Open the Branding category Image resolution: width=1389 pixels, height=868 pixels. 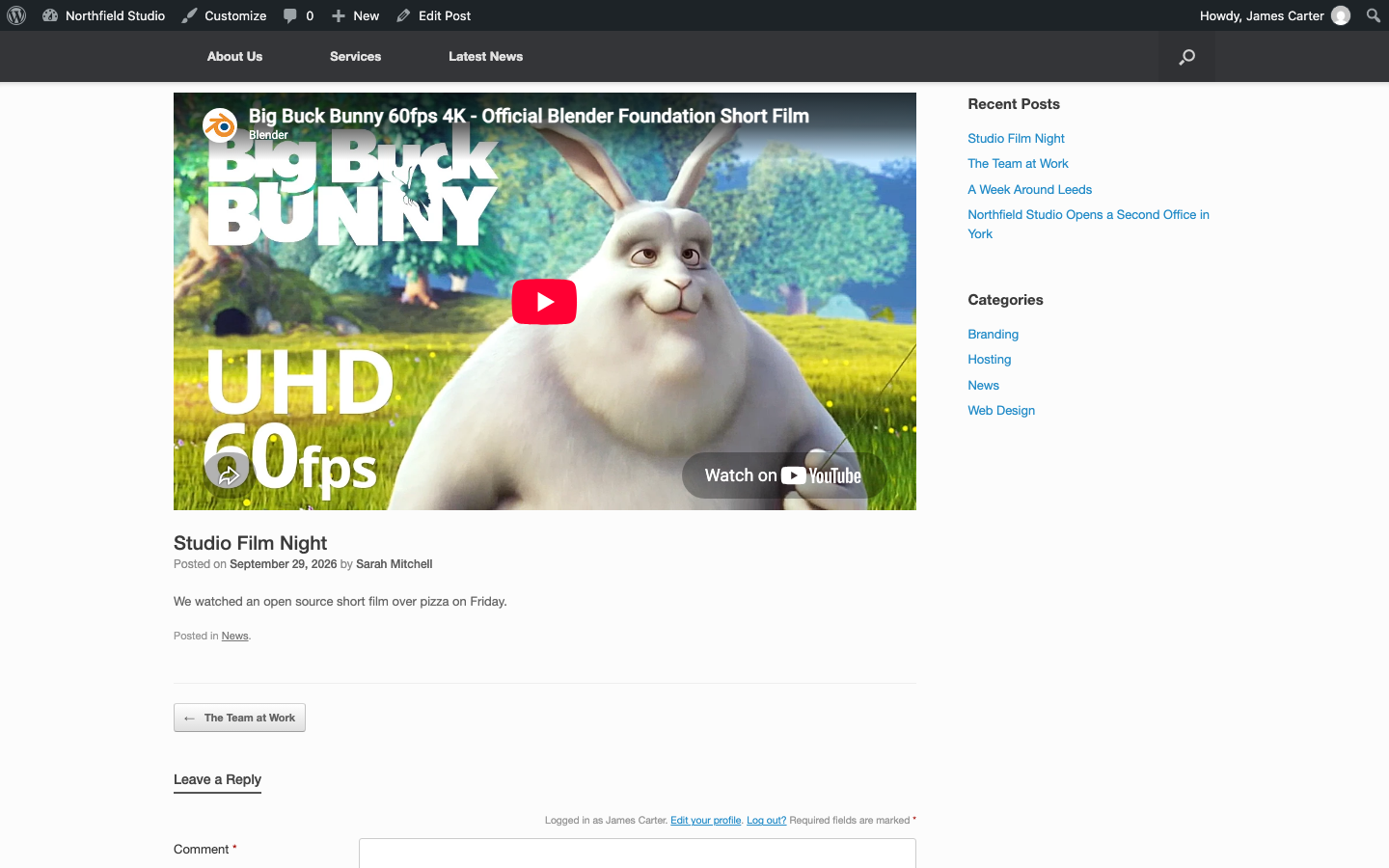(x=993, y=334)
